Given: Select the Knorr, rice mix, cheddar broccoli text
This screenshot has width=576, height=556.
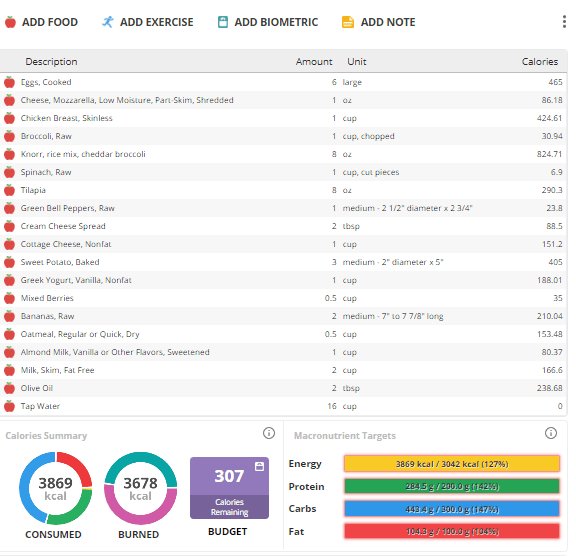Looking at the screenshot, I should pyautogui.click(x=83, y=154).
